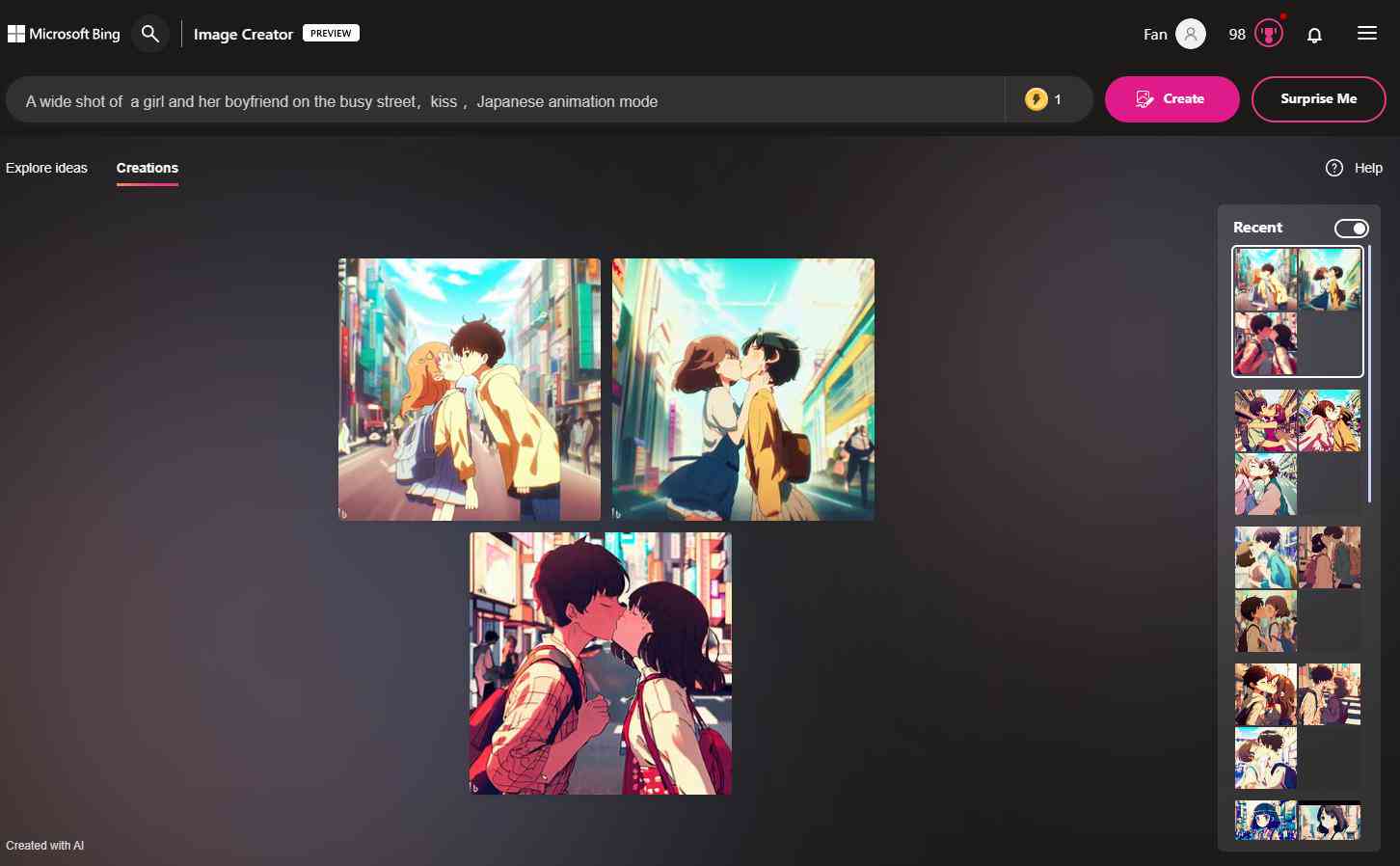Select the partially visible fifth Recent set

pos(1298,820)
